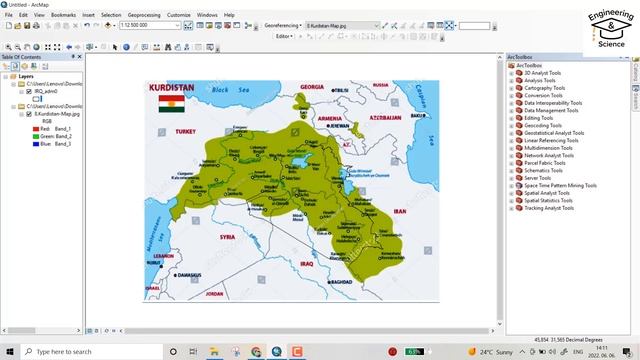Open the Bookmarks menu
The height and width of the screenshot is (360, 640).
pos(63,15)
